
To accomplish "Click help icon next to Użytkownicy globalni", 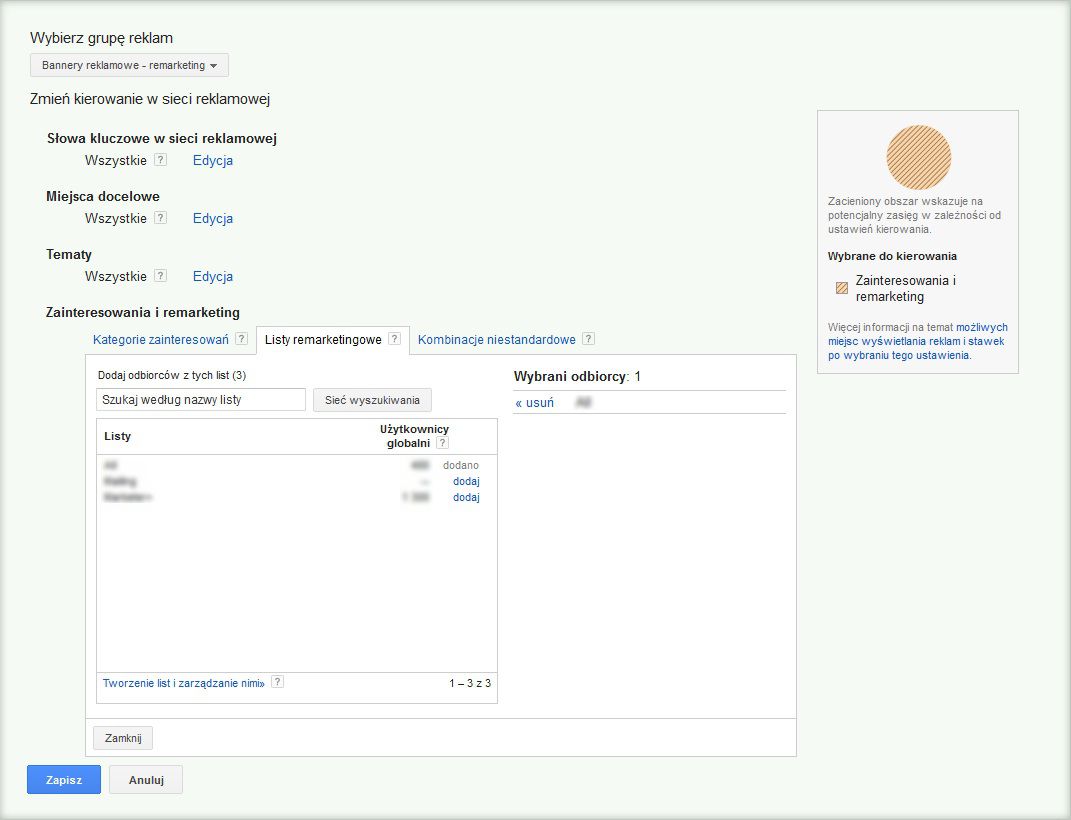I will pyautogui.click(x=443, y=443).
